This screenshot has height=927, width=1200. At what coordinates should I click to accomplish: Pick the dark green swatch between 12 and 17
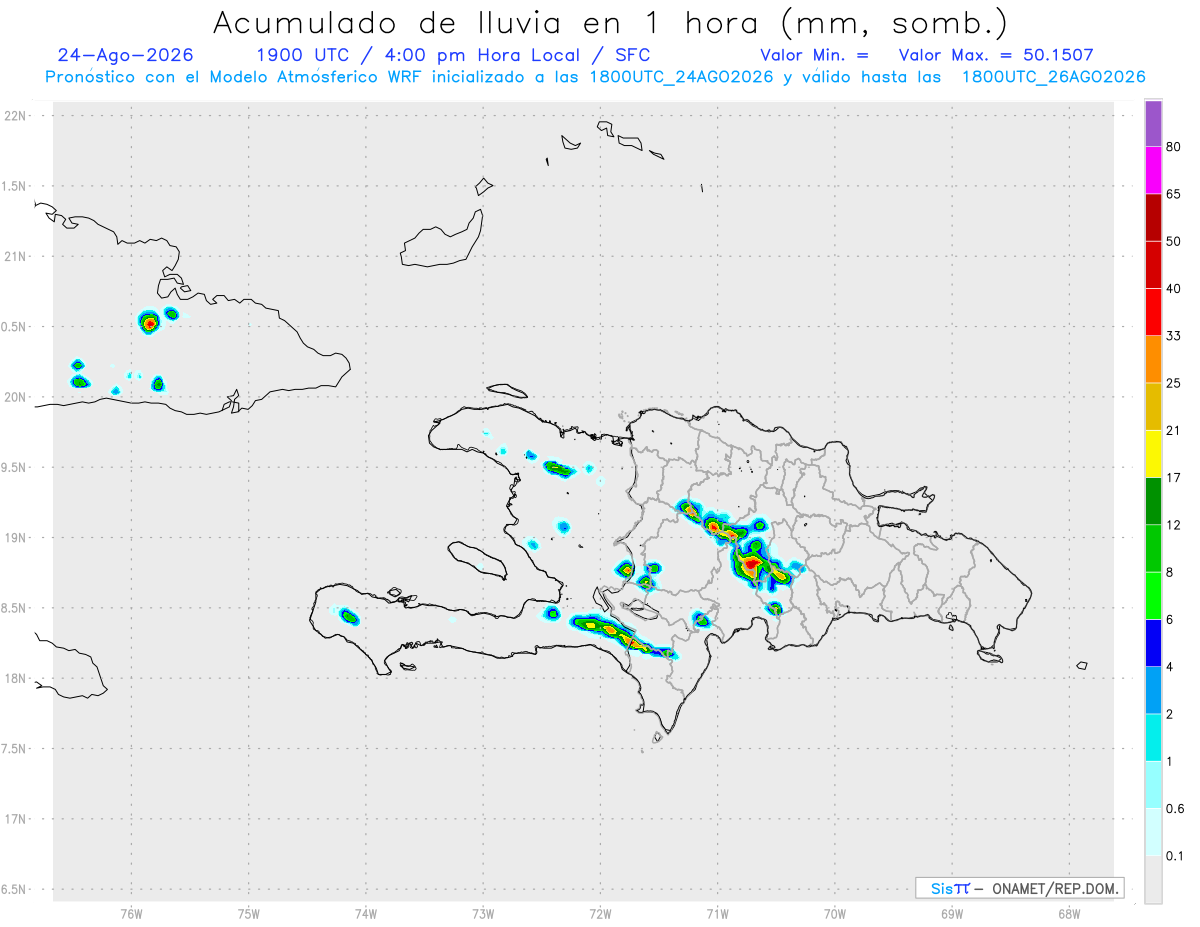click(1153, 501)
